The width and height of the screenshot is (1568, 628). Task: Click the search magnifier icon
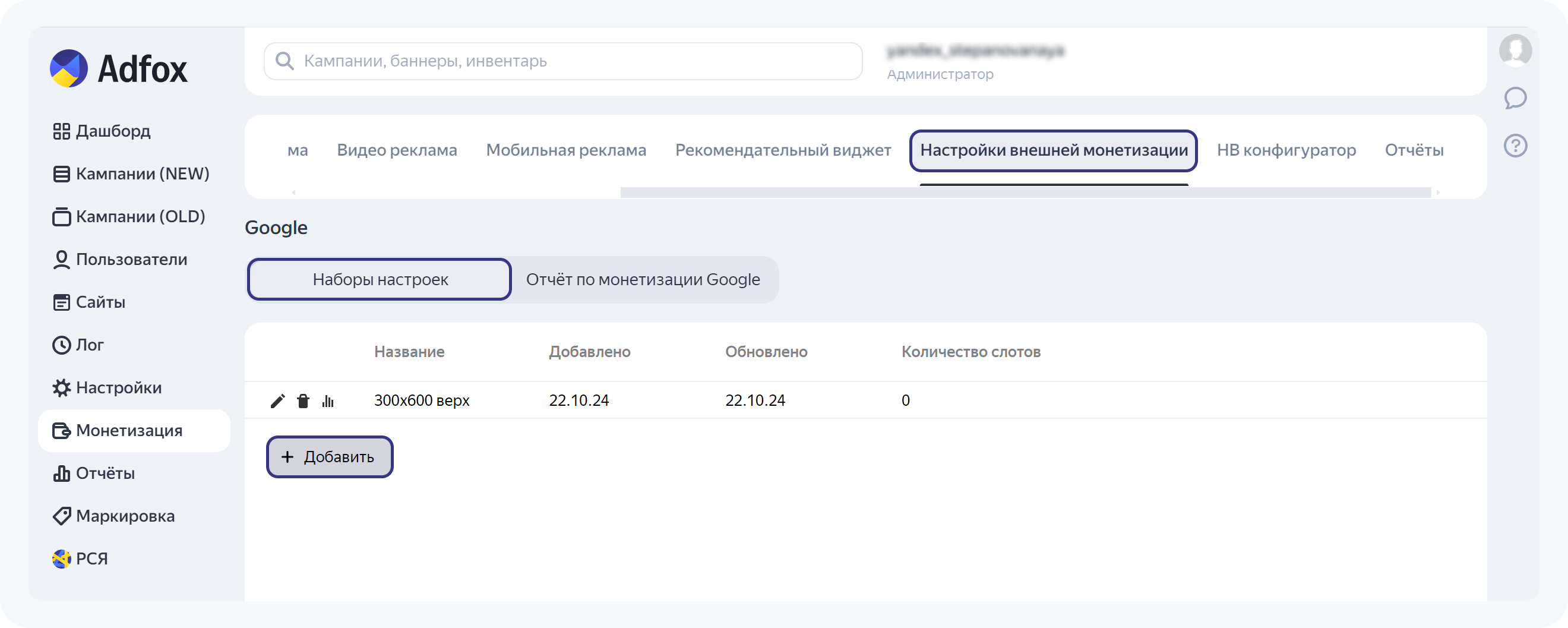click(x=284, y=60)
